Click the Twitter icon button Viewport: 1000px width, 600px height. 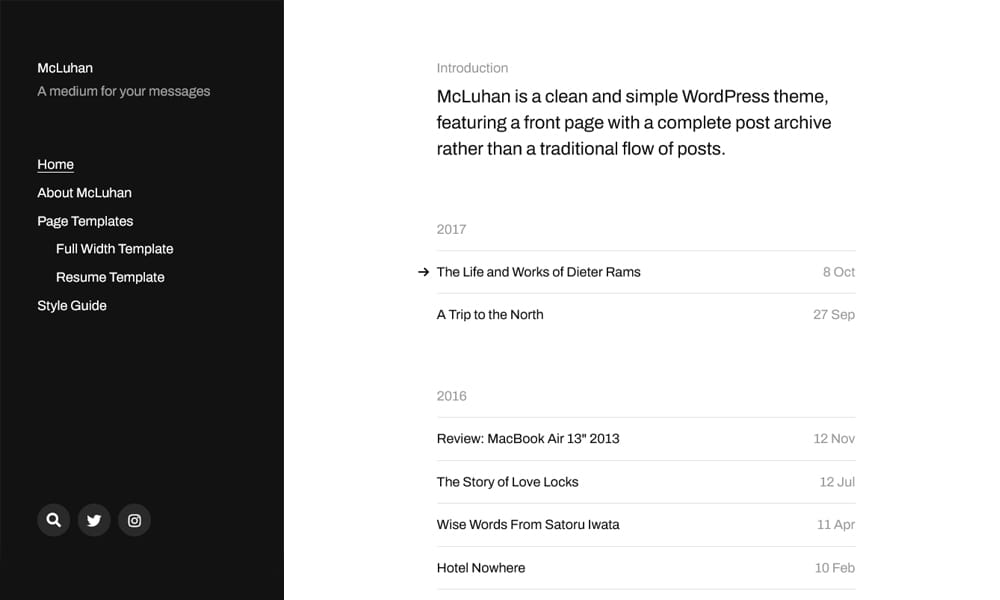94,520
